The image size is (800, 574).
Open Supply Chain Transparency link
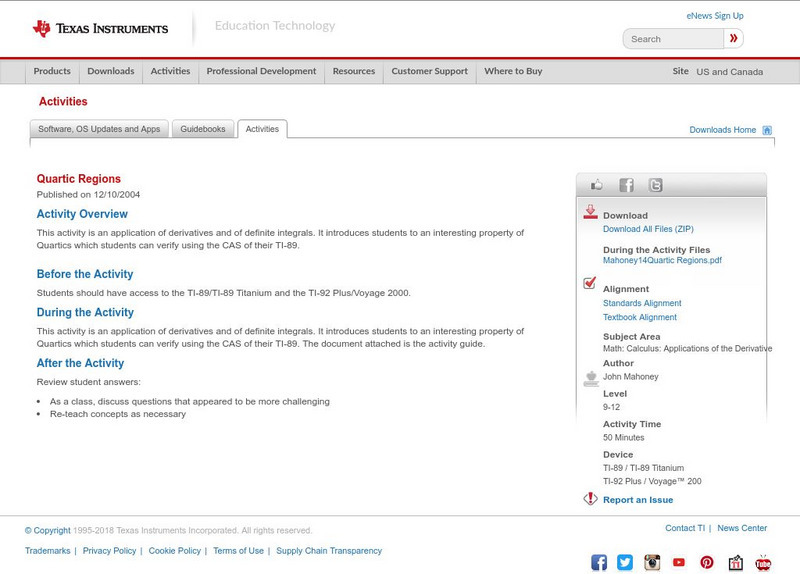click(329, 551)
